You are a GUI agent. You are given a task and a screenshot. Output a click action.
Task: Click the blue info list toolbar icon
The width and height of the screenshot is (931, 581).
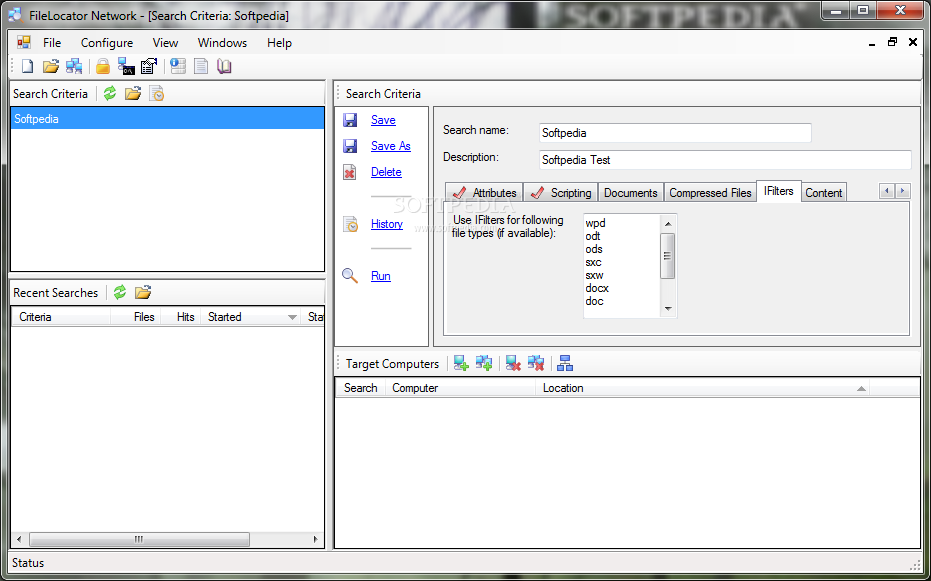(178, 66)
